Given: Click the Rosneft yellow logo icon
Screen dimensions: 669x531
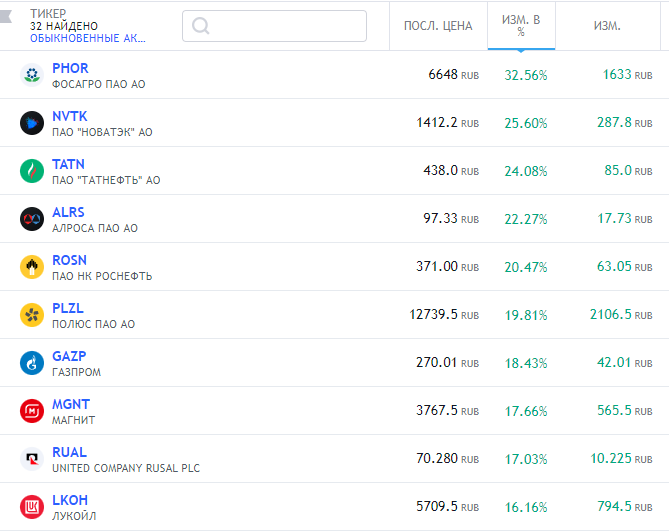Looking at the screenshot, I should (32, 267).
